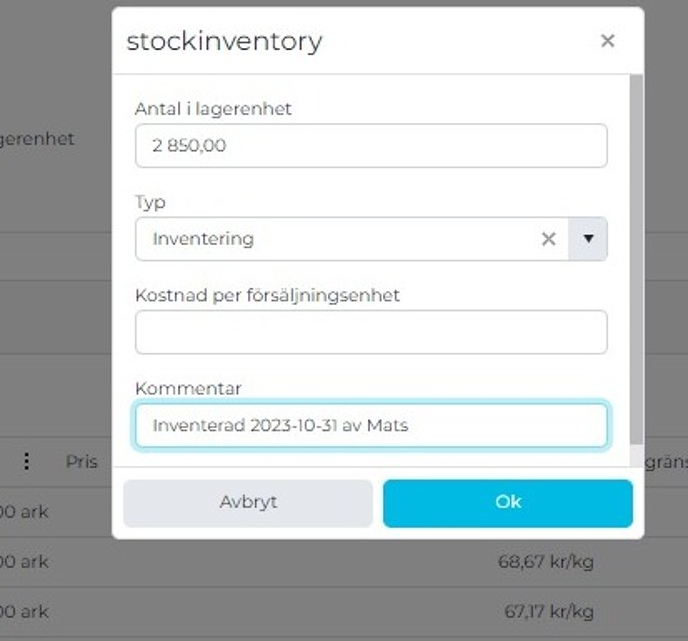Focus the Antal i lagerenhet field

pyautogui.click(x=370, y=146)
